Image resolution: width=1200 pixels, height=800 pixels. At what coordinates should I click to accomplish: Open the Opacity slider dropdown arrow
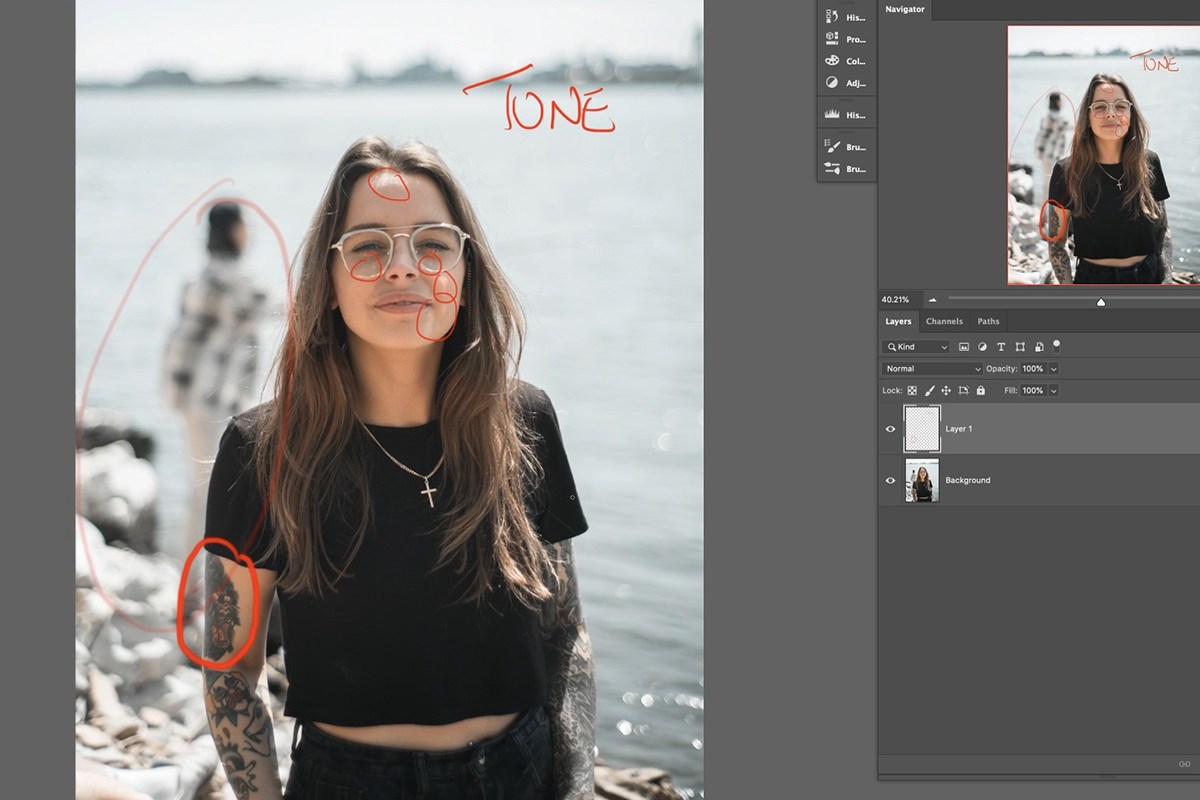pos(1053,369)
